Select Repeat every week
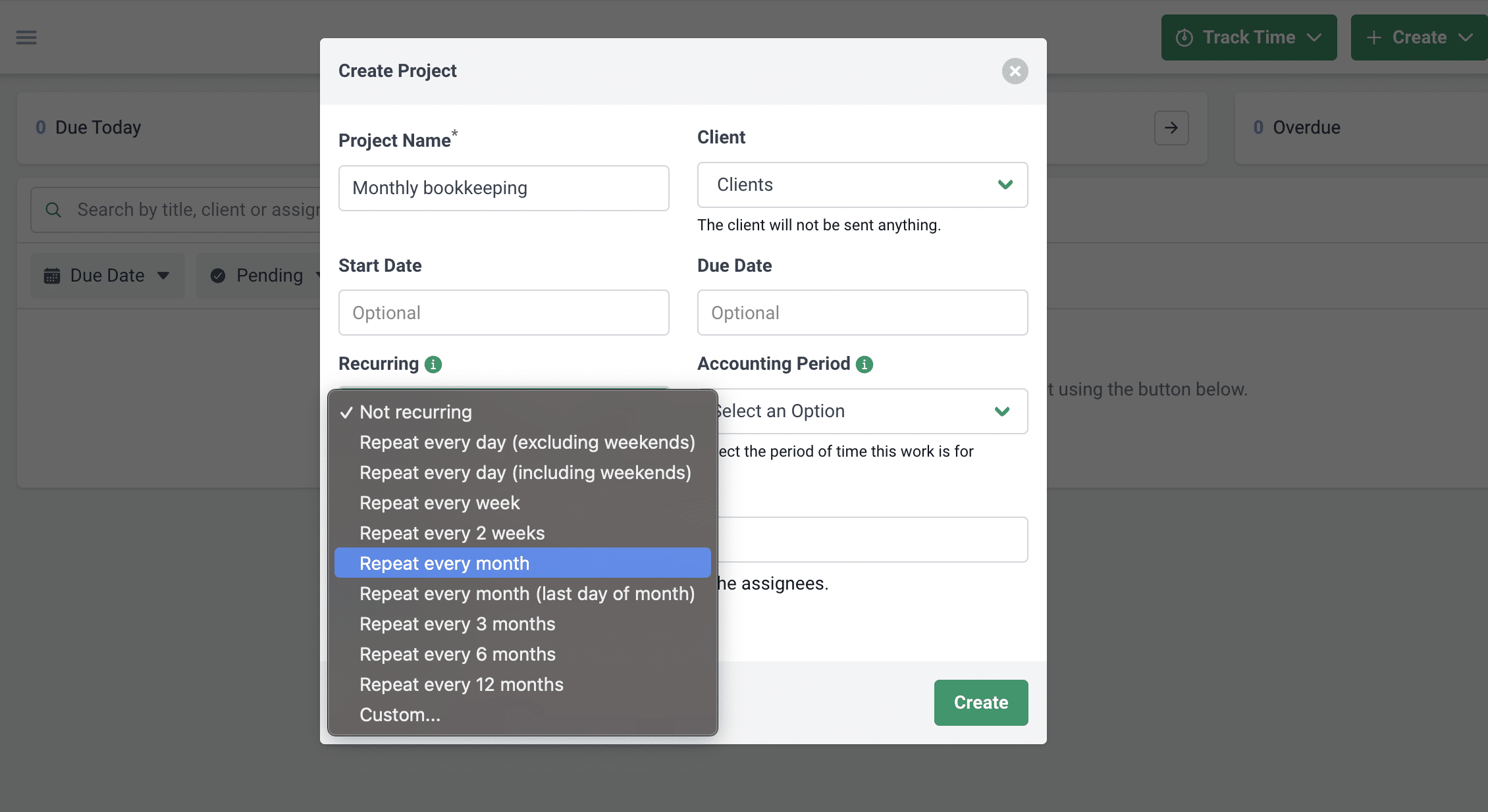This screenshot has height=812, width=1488. 523,503
